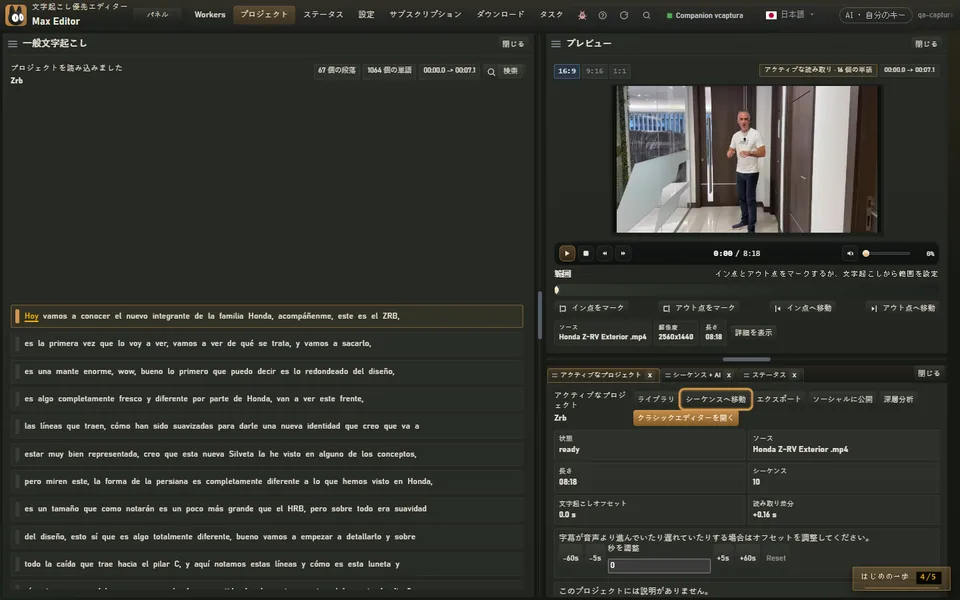This screenshot has width=960, height=600.
Task: Toggle the volume mute icon
Action: pyautogui.click(x=850, y=253)
